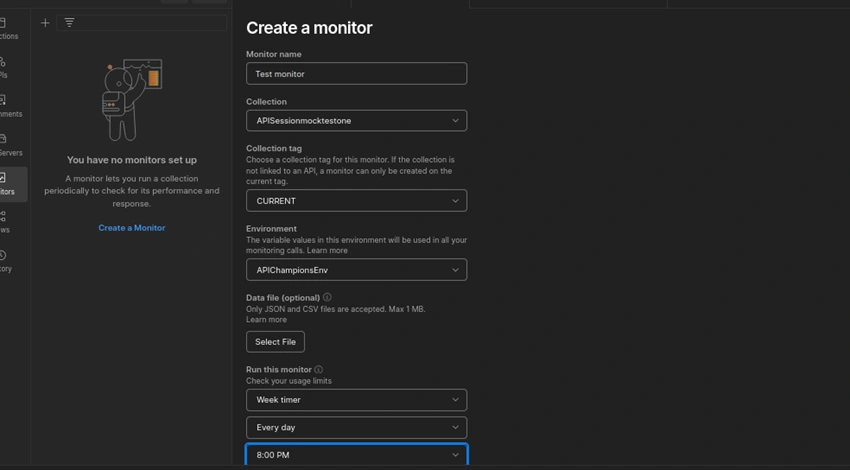Click Learn more under Environment description

[x=327, y=250]
